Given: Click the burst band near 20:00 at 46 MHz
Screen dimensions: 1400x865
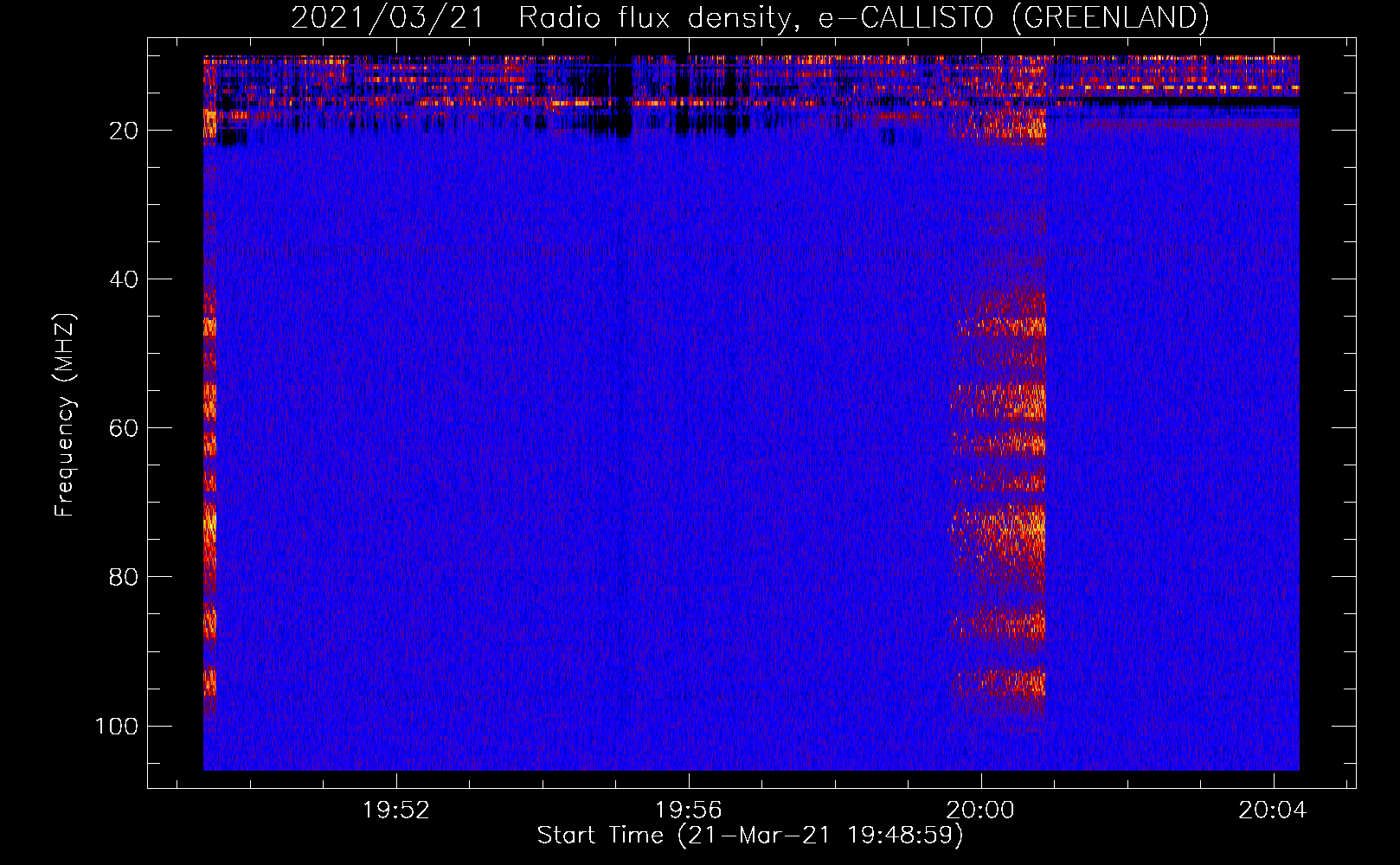Looking at the screenshot, I should point(1000,327).
